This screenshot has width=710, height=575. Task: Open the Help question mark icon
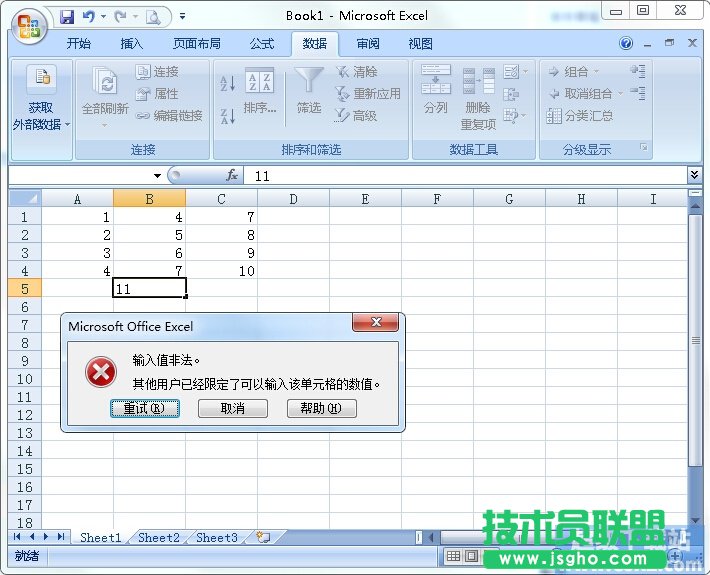coord(626,43)
